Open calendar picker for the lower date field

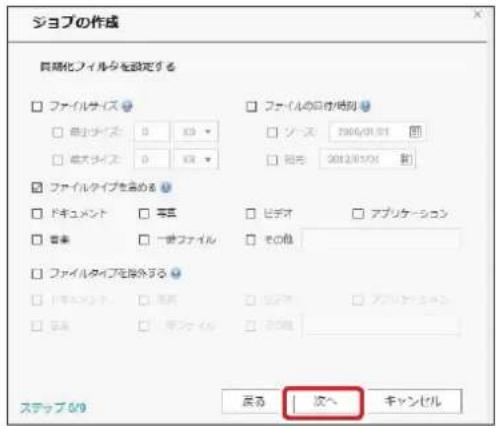coord(406,159)
